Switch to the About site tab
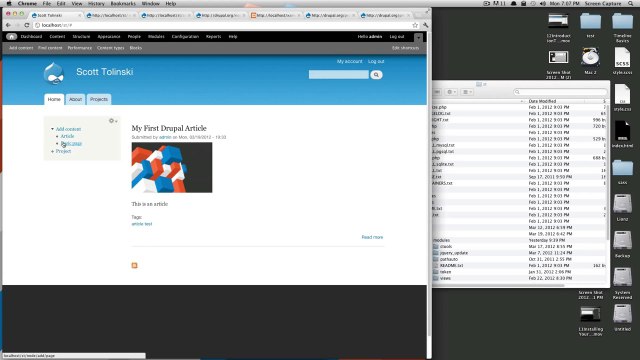 click(75, 99)
